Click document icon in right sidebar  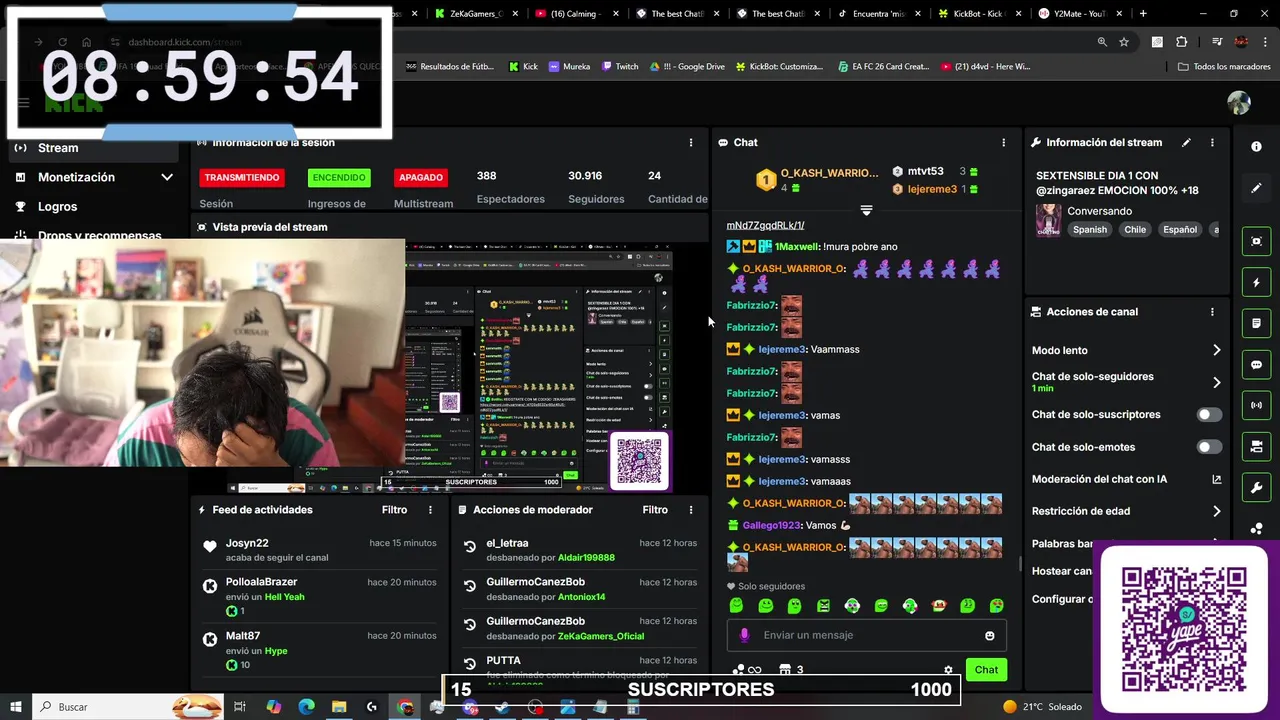pos(1257,324)
